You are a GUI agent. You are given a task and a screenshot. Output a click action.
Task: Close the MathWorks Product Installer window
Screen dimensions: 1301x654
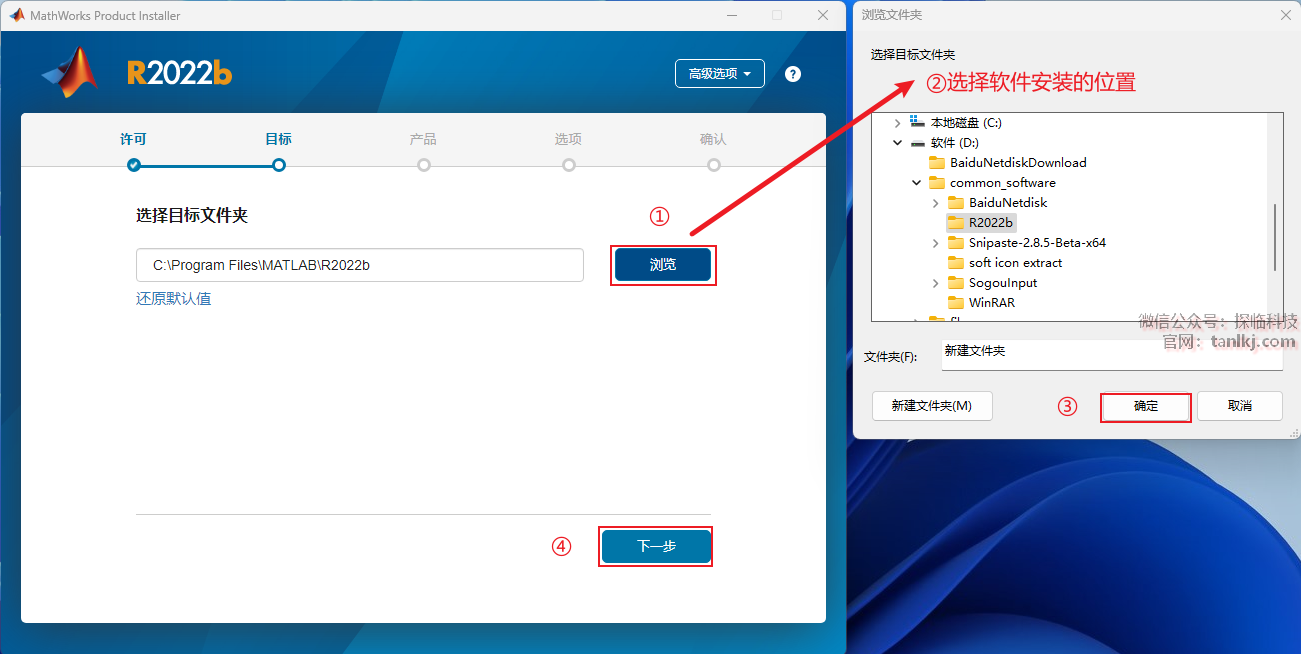point(823,15)
